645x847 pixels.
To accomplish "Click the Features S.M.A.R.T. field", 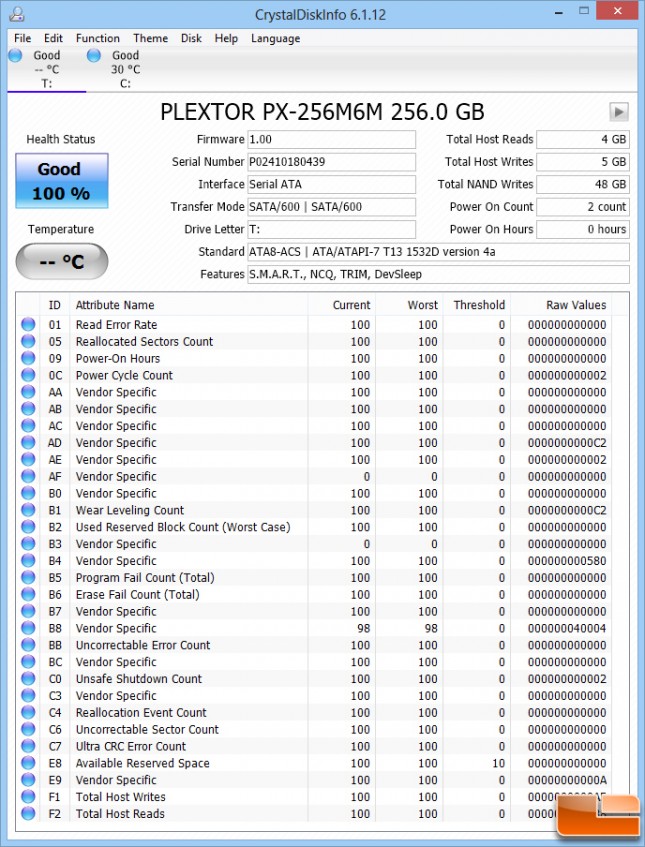I will pyautogui.click(x=438, y=274).
